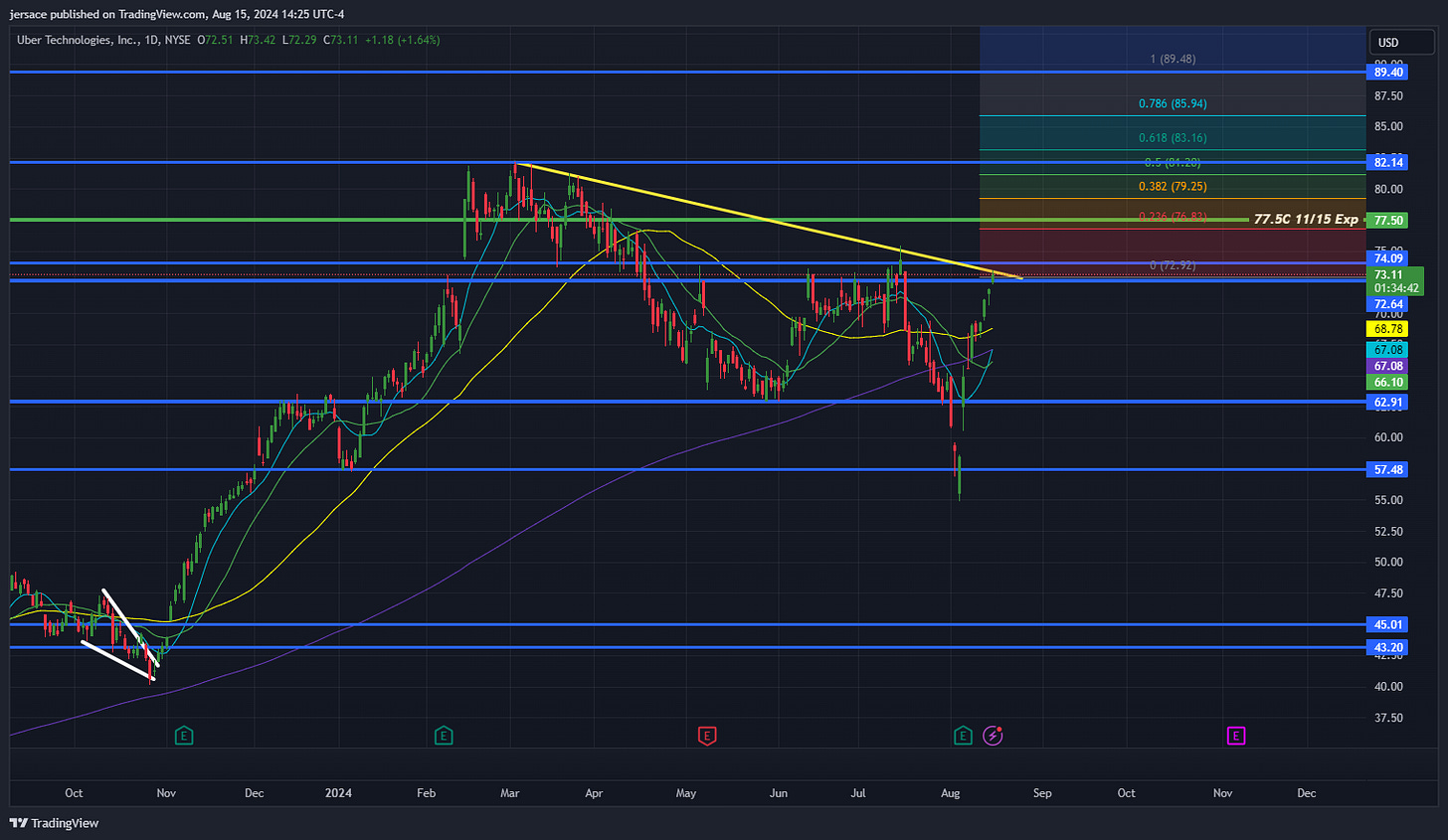Click the yellow 68.78 moving average label
Screen dimensions: 1448x840
tap(1388, 329)
